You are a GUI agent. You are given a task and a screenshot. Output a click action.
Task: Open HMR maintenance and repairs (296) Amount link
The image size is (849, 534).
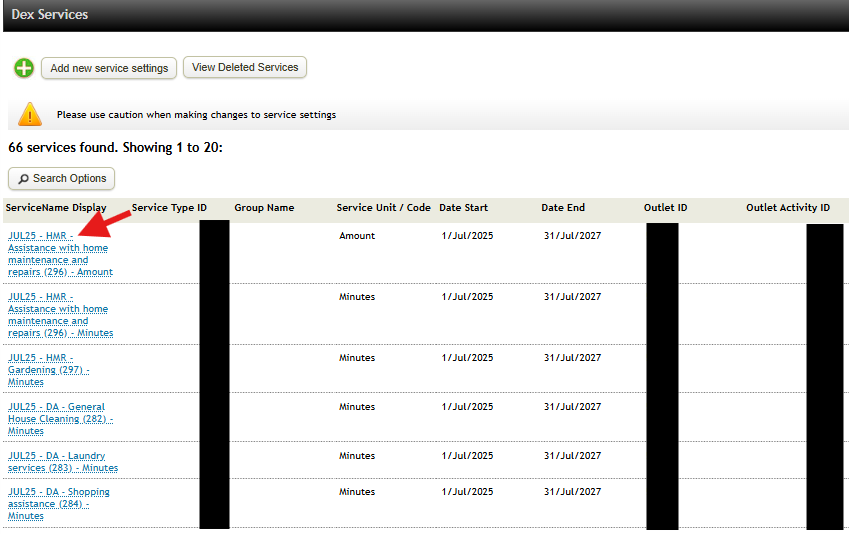(x=60, y=253)
